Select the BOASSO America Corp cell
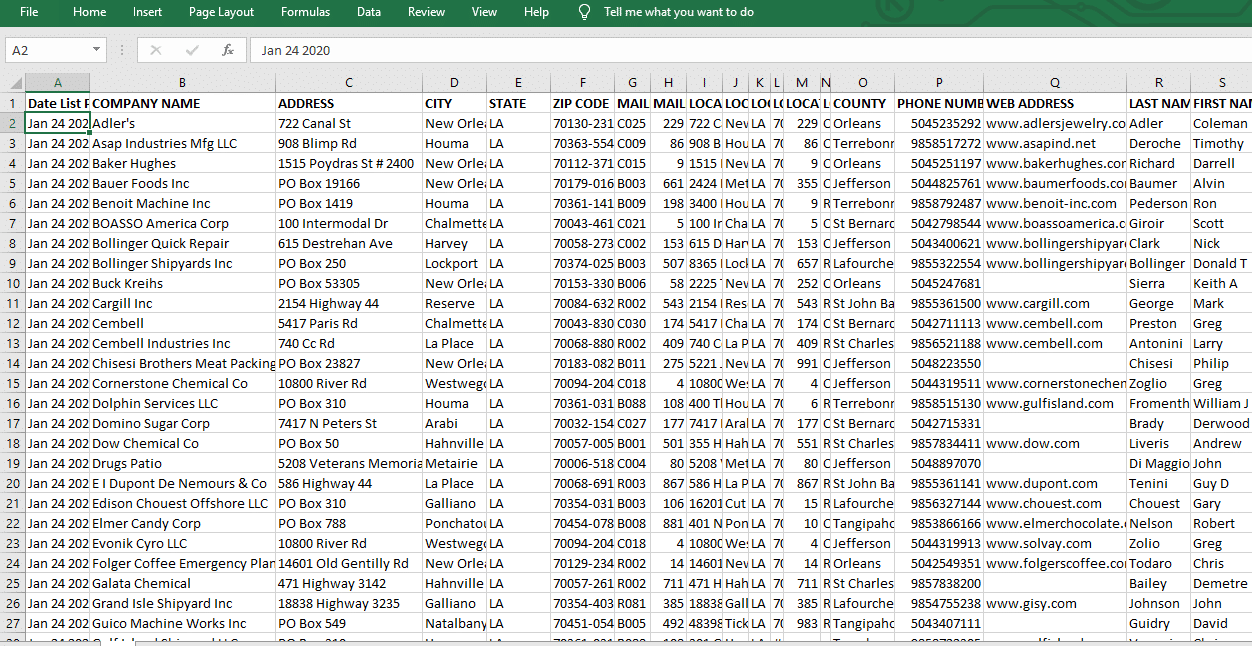The image size is (1252, 646). pyautogui.click(x=182, y=223)
